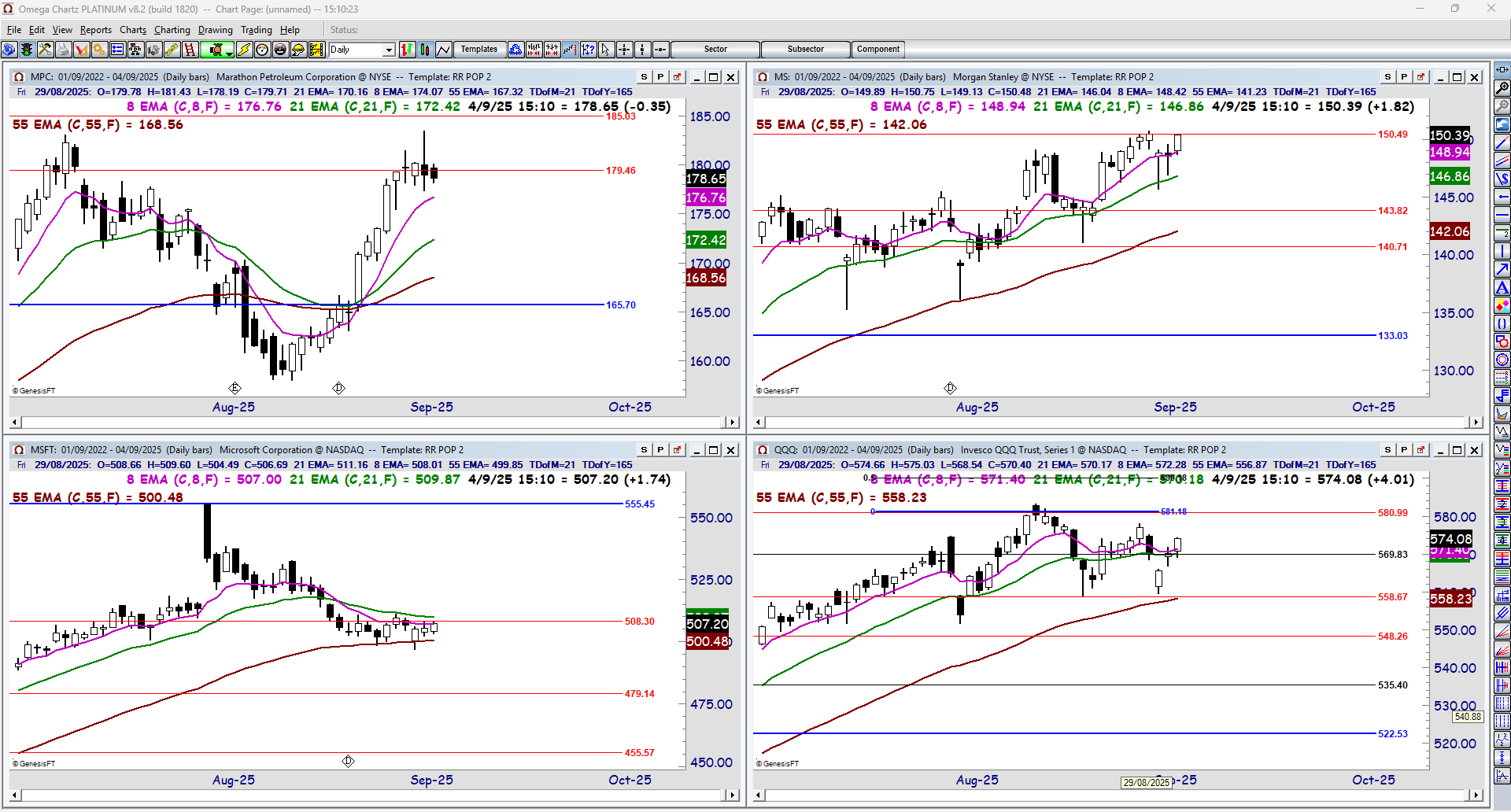The height and width of the screenshot is (812, 1511).
Task: Click the Subsector button
Action: point(806,50)
